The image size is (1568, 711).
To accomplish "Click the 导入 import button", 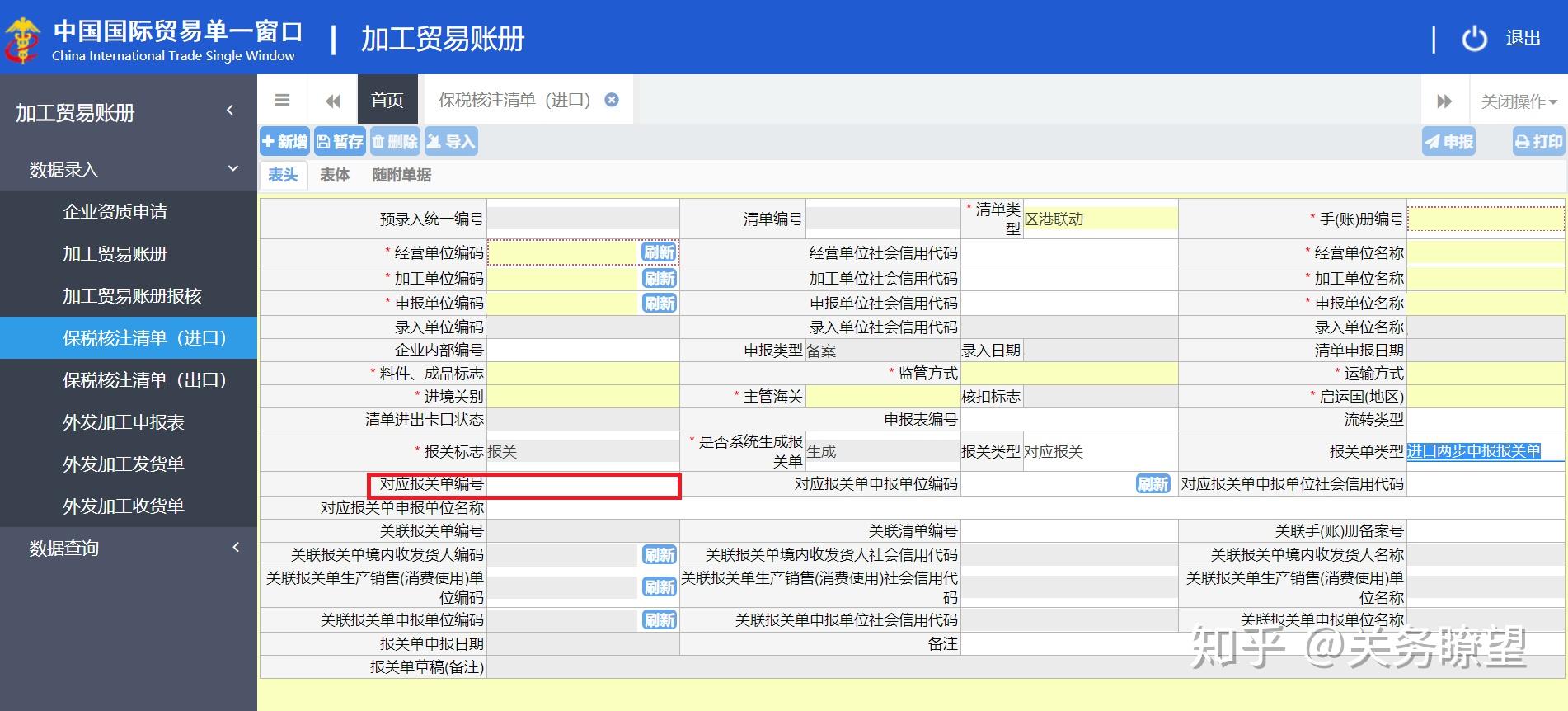I will click(451, 141).
